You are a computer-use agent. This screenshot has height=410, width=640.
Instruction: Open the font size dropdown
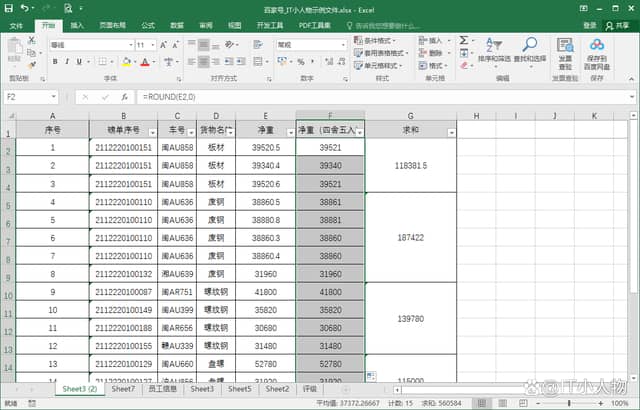click(153, 45)
